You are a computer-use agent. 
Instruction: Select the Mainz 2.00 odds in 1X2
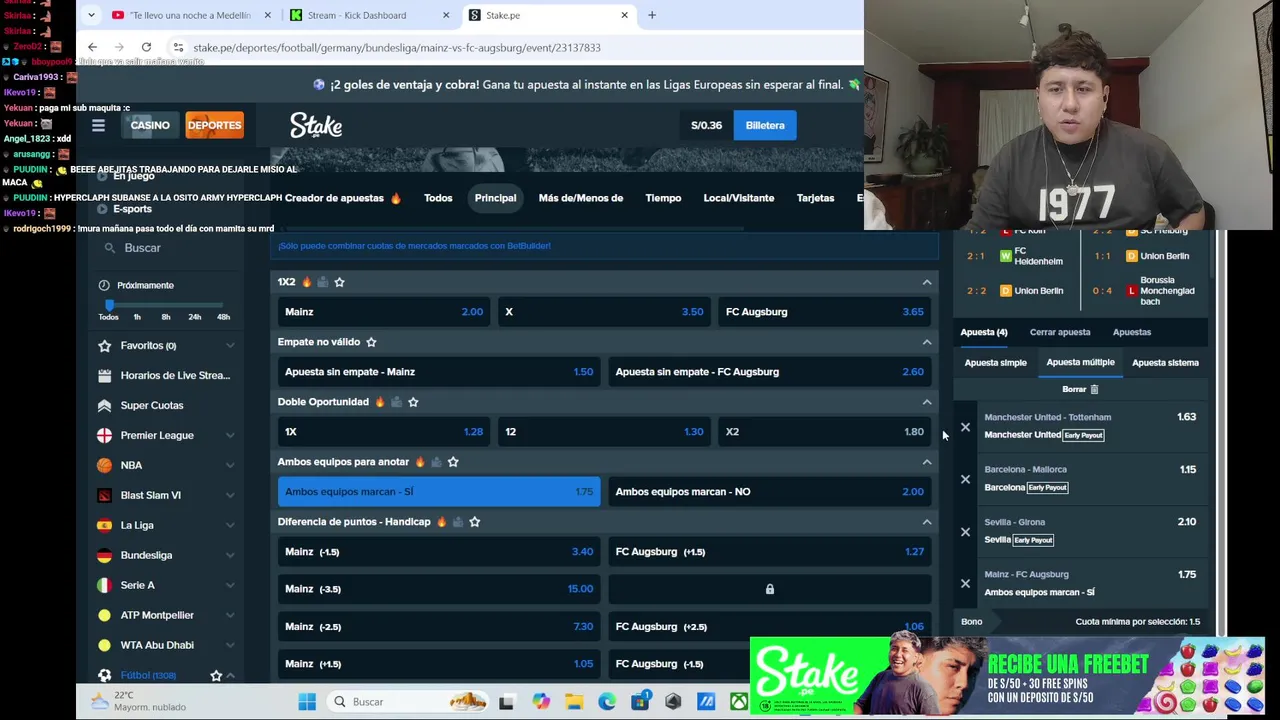pyautogui.click(x=384, y=312)
